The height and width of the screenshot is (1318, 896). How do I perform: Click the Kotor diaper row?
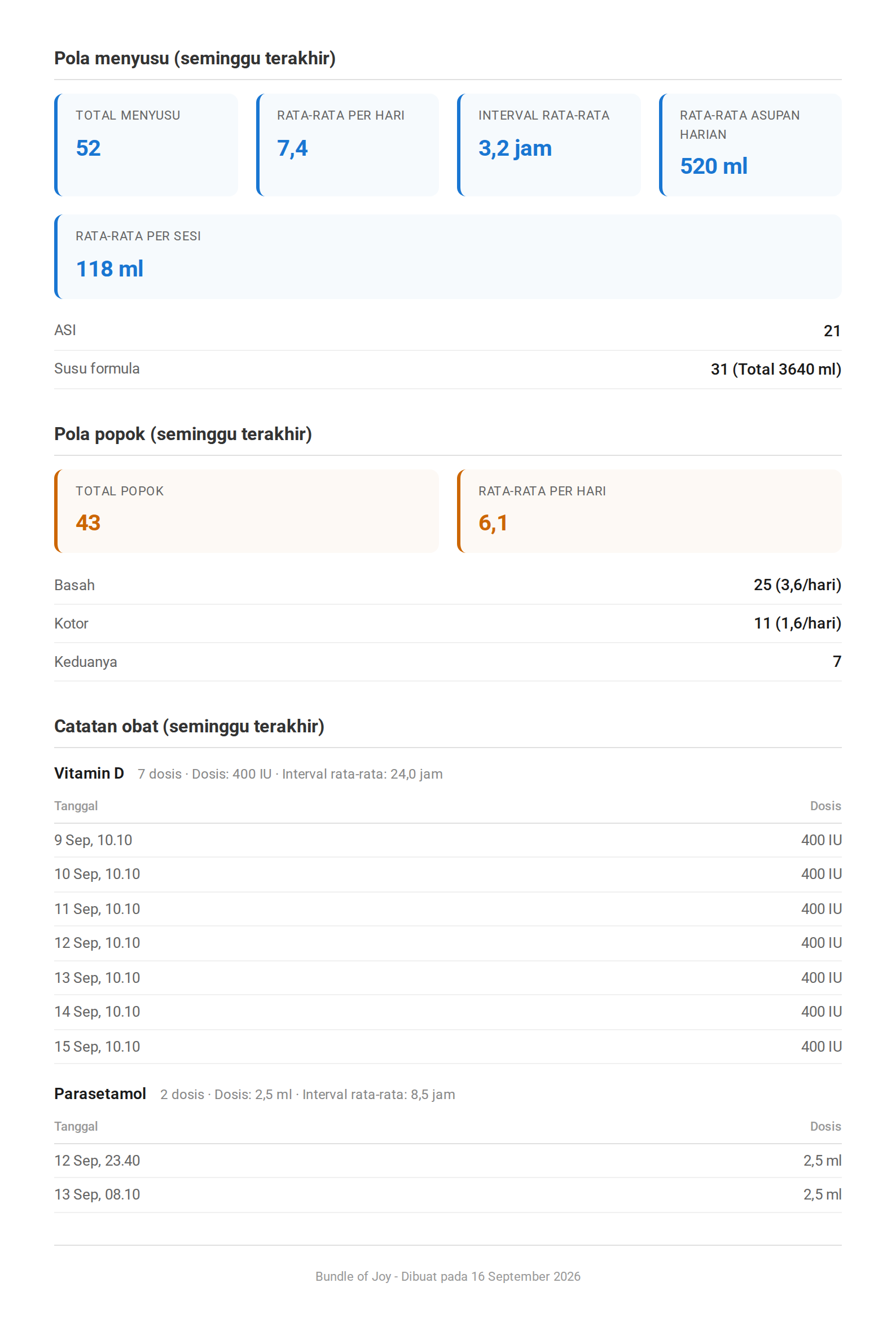pyautogui.click(x=448, y=624)
